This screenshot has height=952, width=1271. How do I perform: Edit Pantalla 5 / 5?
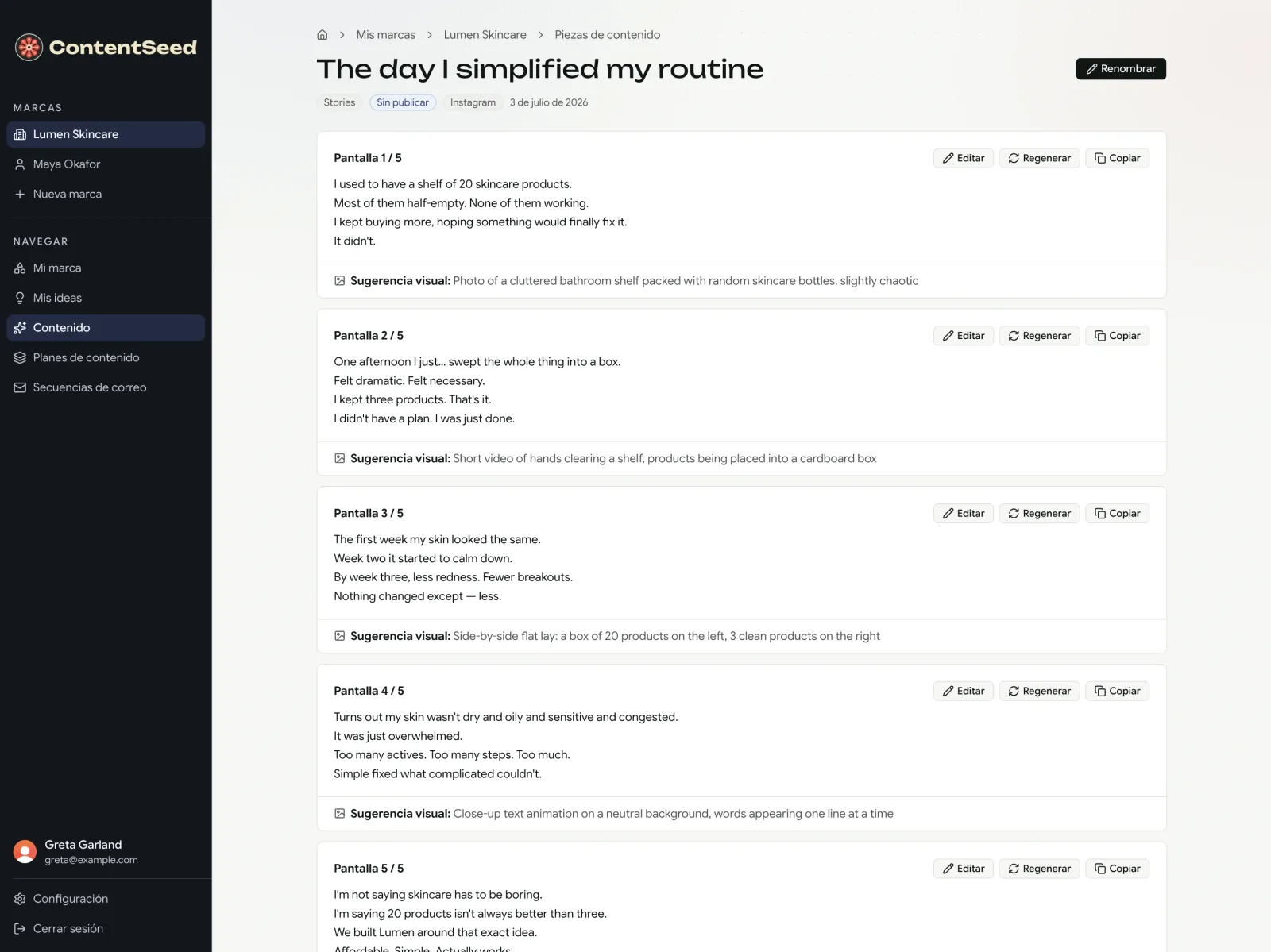(x=963, y=869)
